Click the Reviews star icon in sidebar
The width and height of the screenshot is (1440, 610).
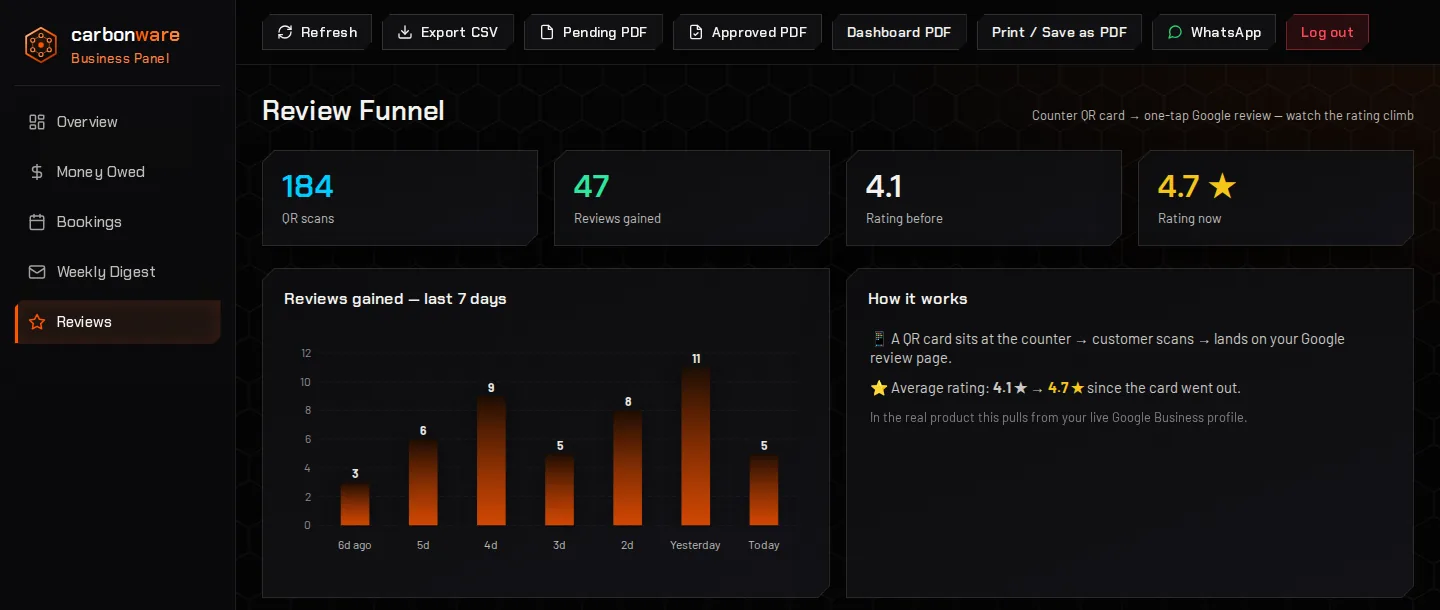click(x=37, y=322)
